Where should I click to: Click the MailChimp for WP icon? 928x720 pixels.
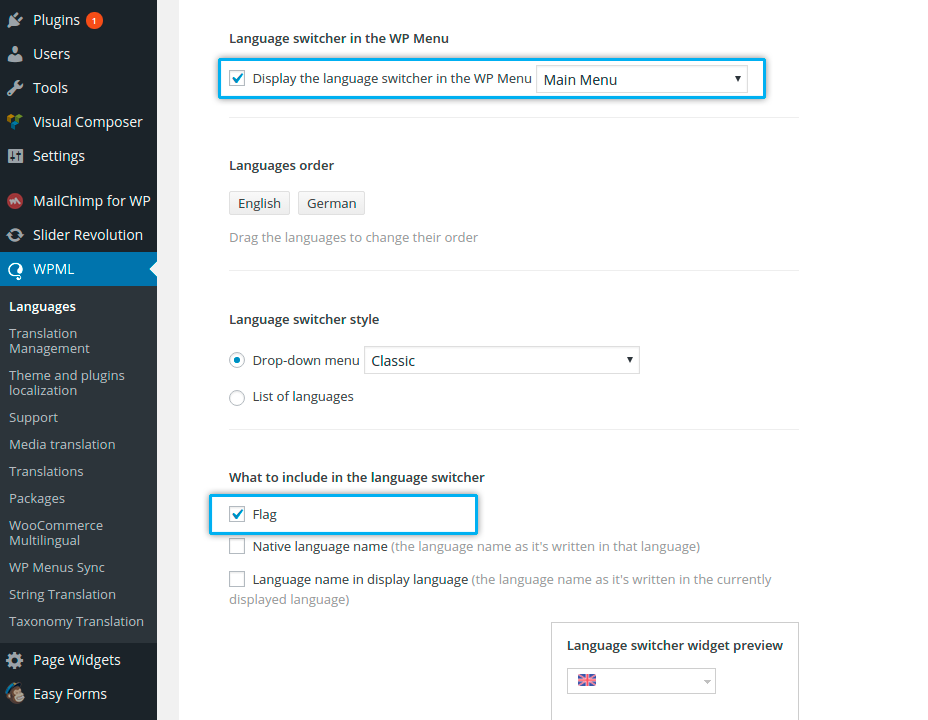pyautogui.click(x=15, y=201)
